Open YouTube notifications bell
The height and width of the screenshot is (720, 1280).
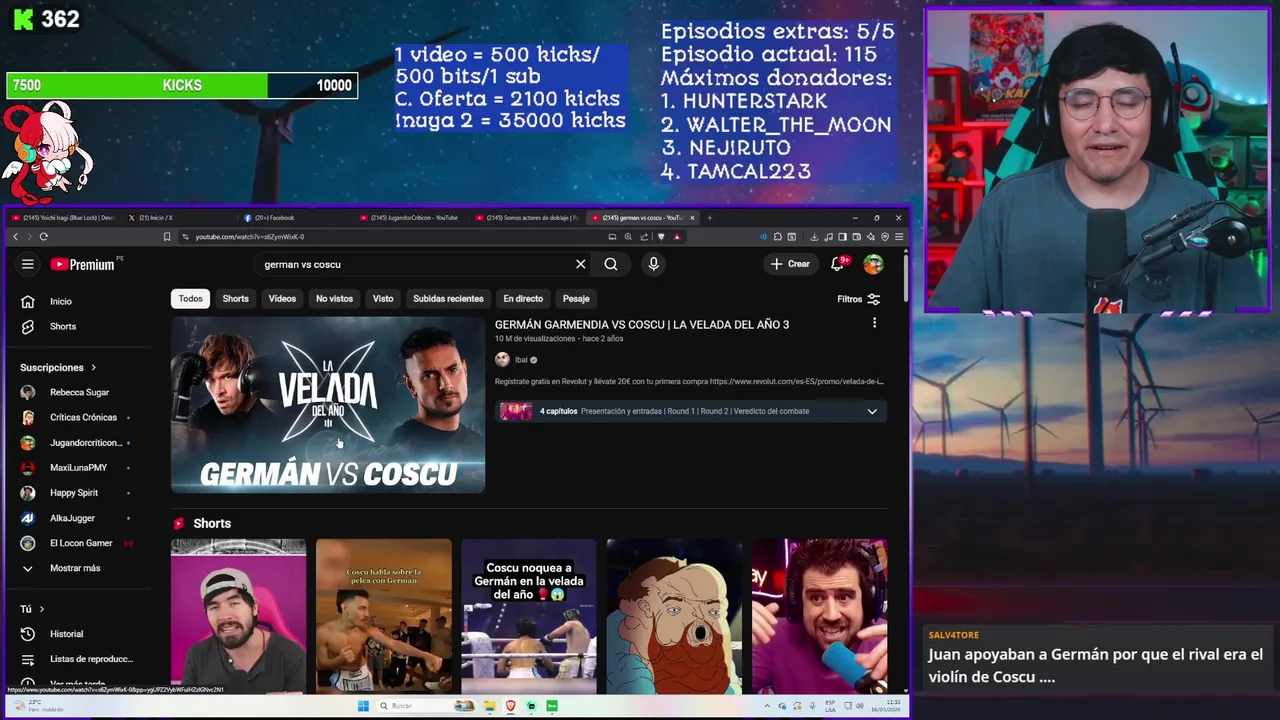(x=838, y=264)
